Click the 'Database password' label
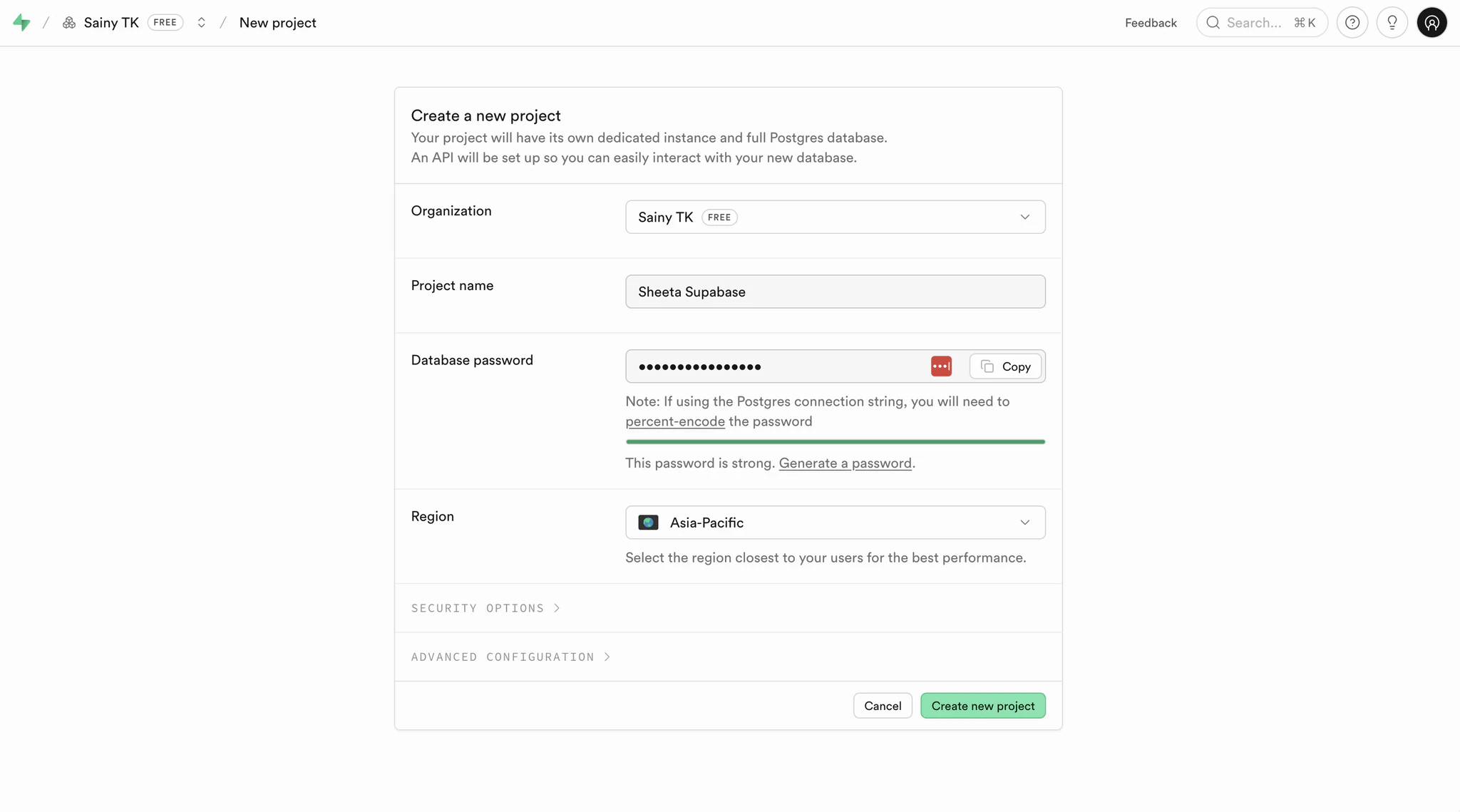This screenshot has height=812, width=1460. coord(472,360)
